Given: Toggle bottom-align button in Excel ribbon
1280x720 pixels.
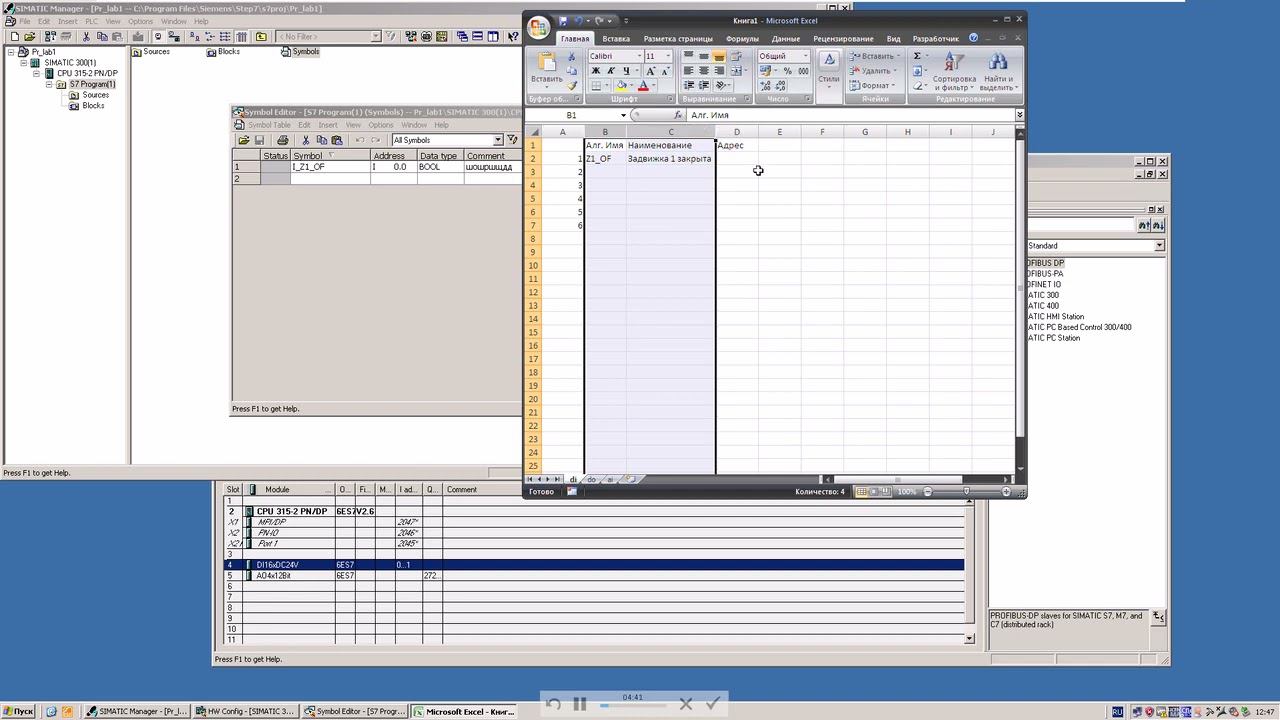Looking at the screenshot, I should 719,57.
